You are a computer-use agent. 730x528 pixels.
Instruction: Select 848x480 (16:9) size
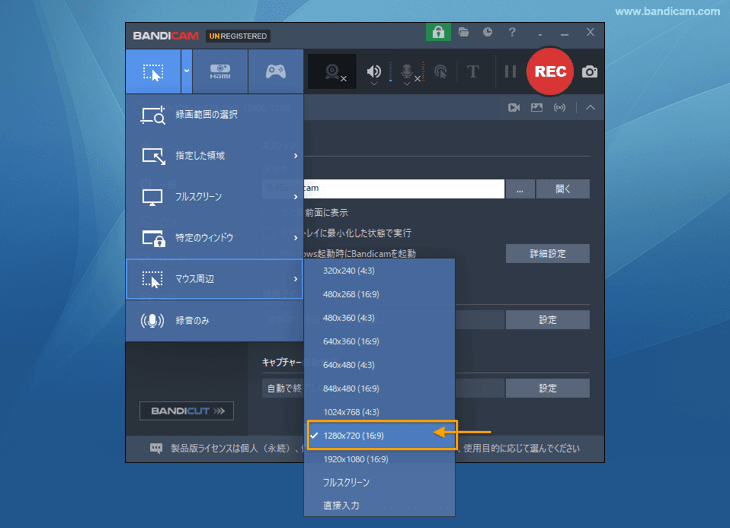coord(379,388)
